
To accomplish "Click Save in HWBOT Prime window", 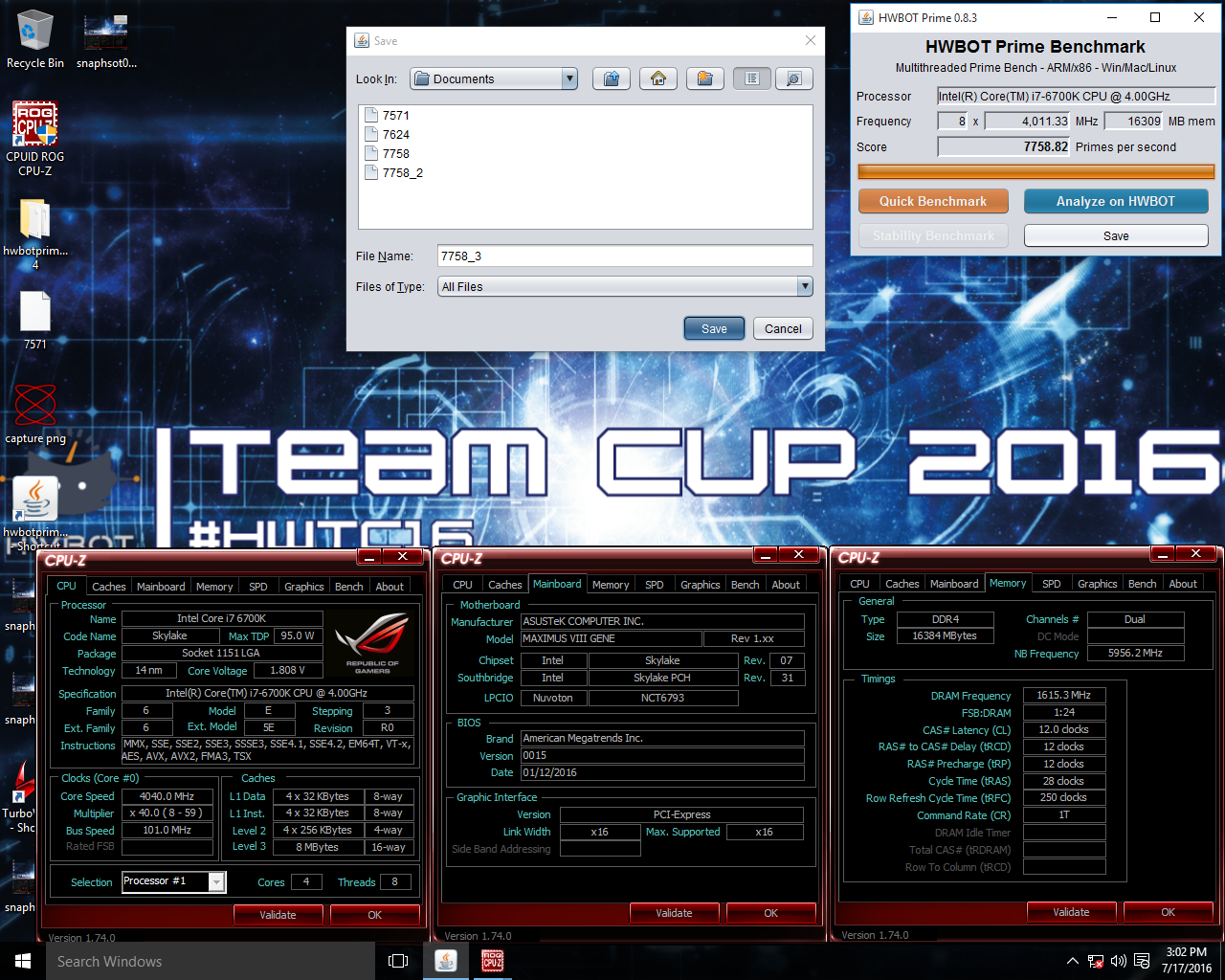I will (x=1116, y=235).
